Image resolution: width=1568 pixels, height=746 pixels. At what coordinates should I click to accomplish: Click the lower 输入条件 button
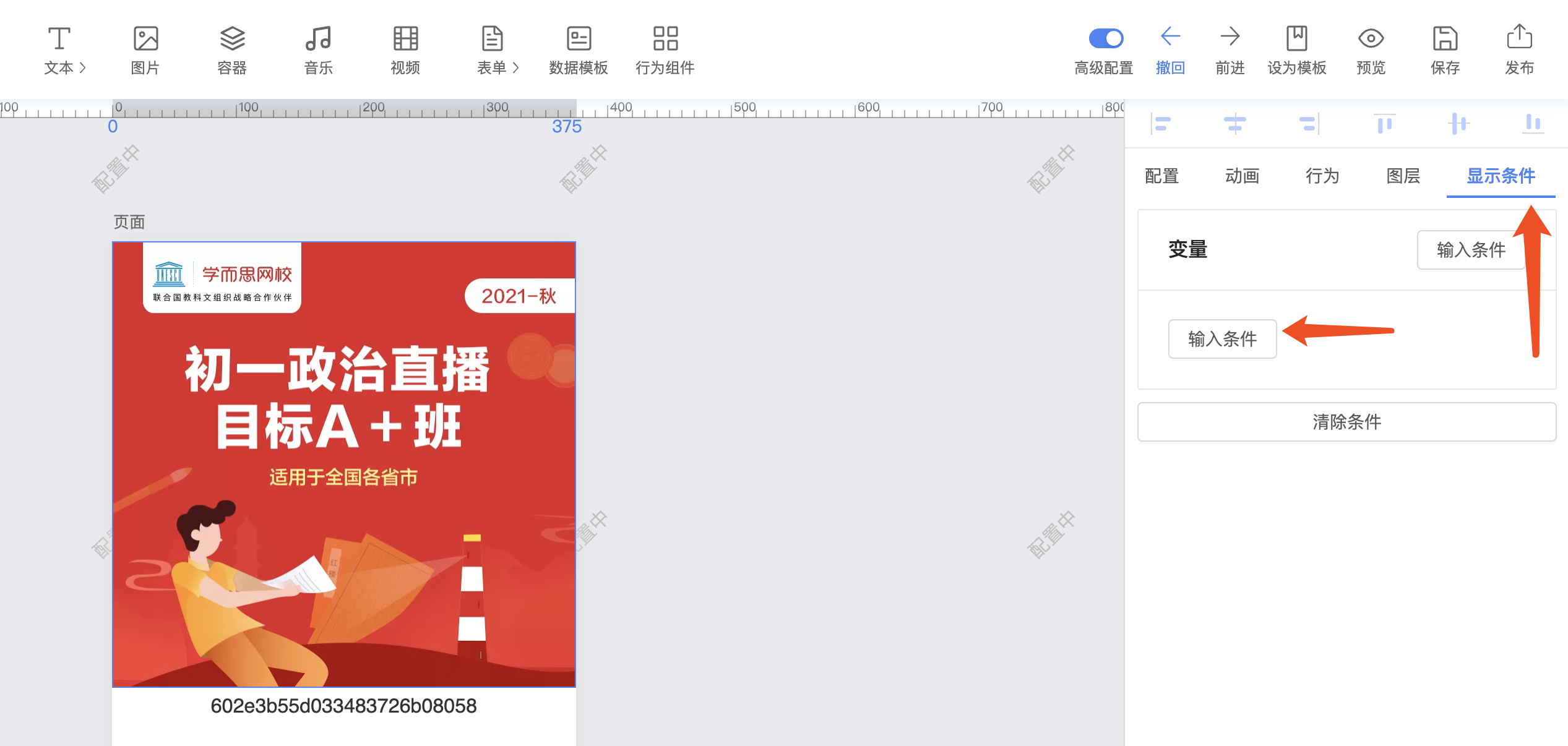coord(1222,339)
